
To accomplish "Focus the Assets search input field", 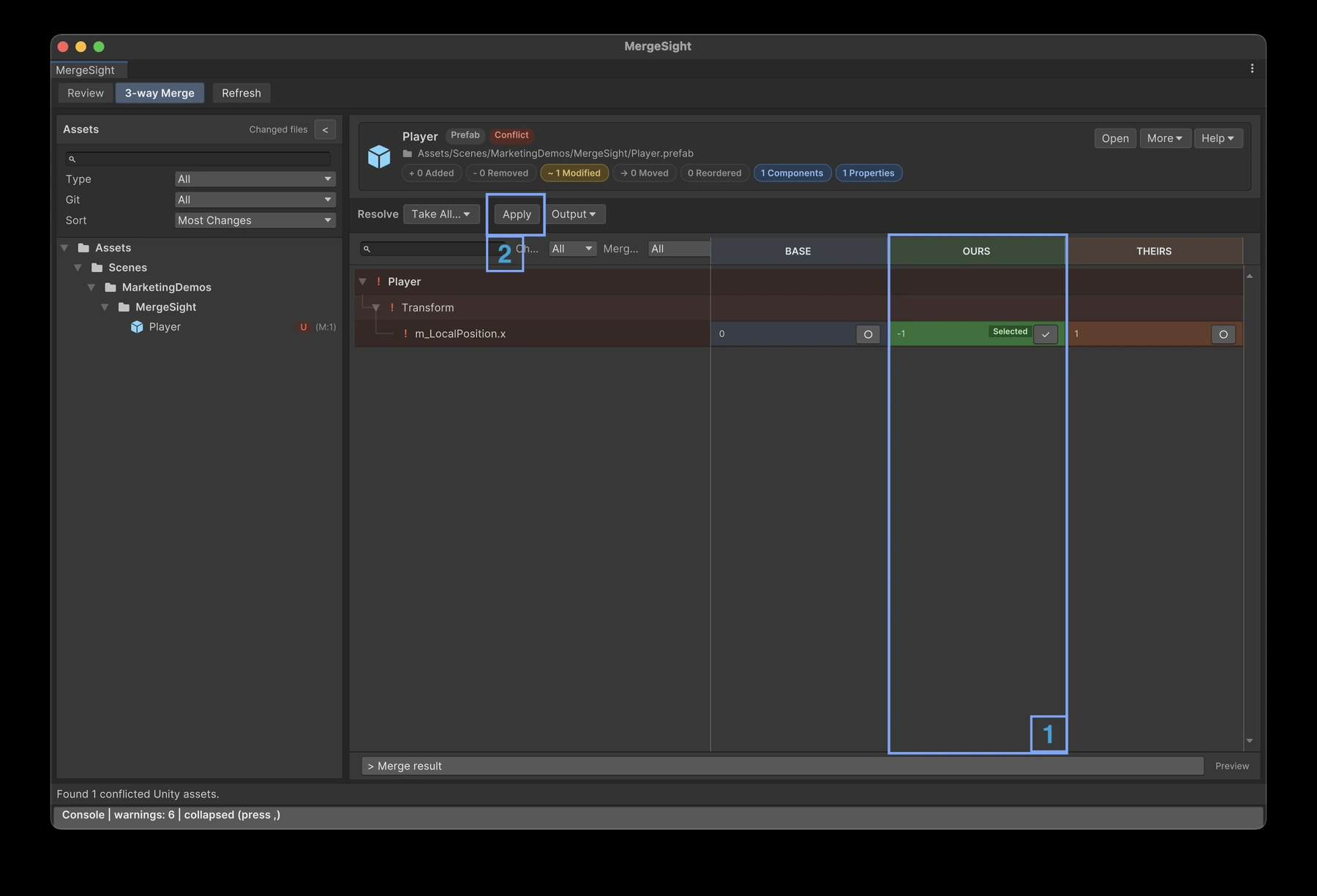I will pyautogui.click(x=198, y=159).
